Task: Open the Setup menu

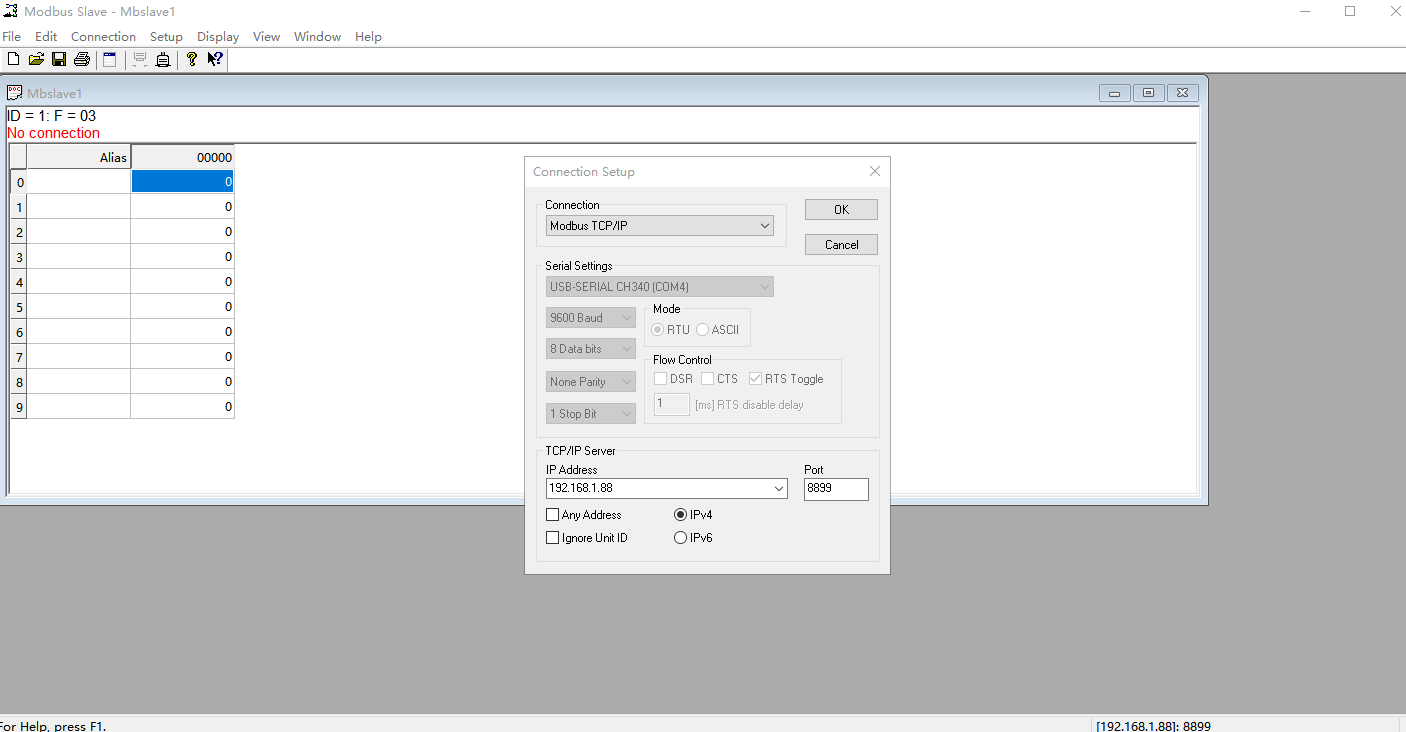Action: (x=166, y=37)
